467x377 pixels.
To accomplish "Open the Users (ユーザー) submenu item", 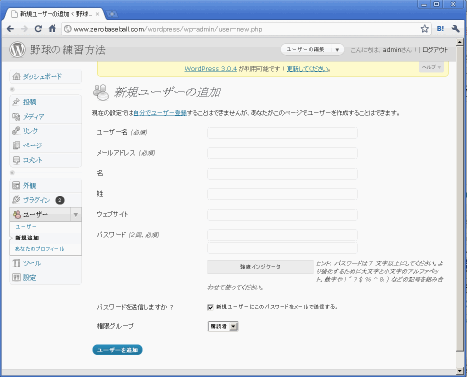I will click(26, 227).
